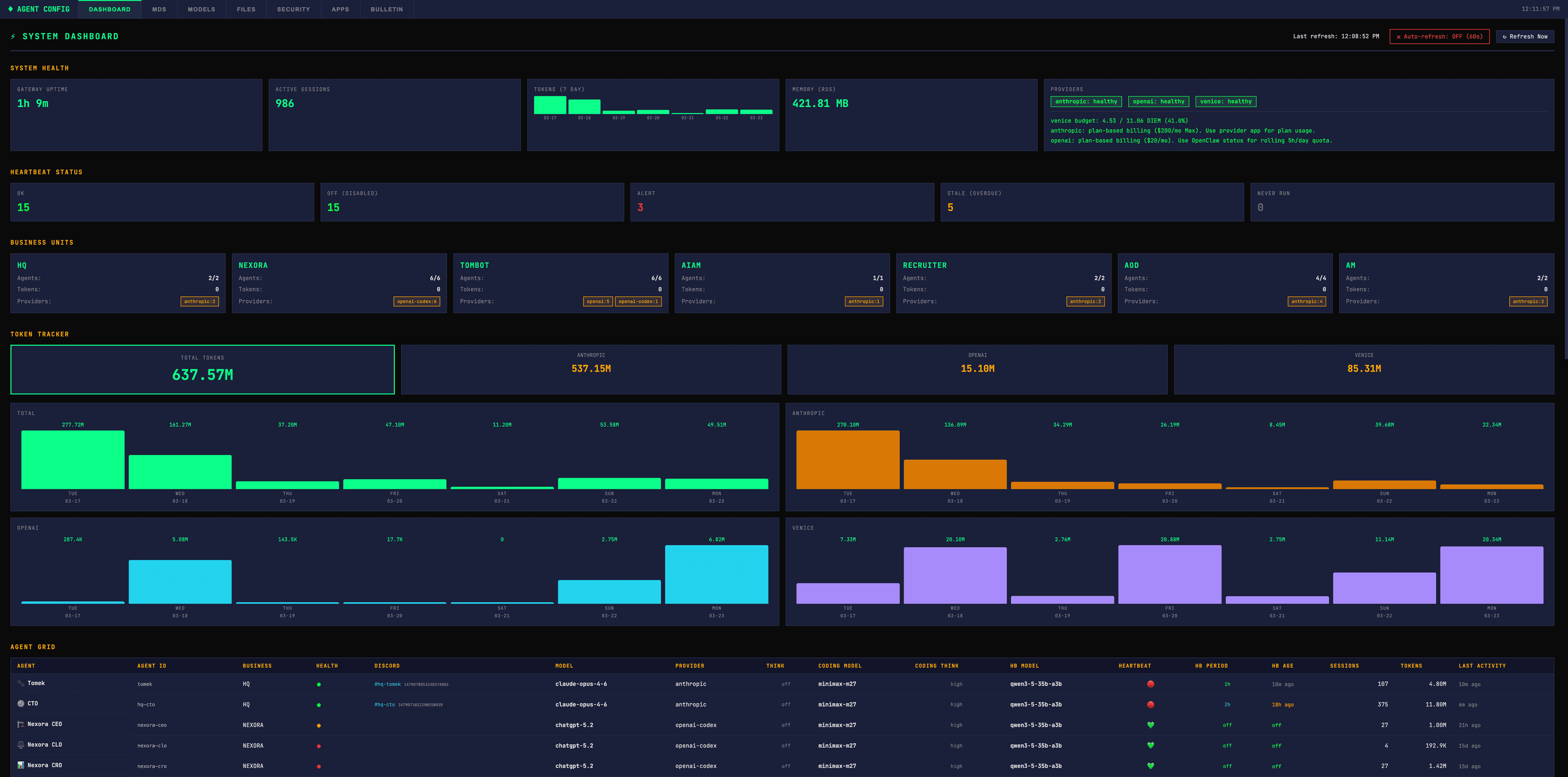Sort by the Tokens column header
Screen dimensions: 1568x777
(1411, 666)
